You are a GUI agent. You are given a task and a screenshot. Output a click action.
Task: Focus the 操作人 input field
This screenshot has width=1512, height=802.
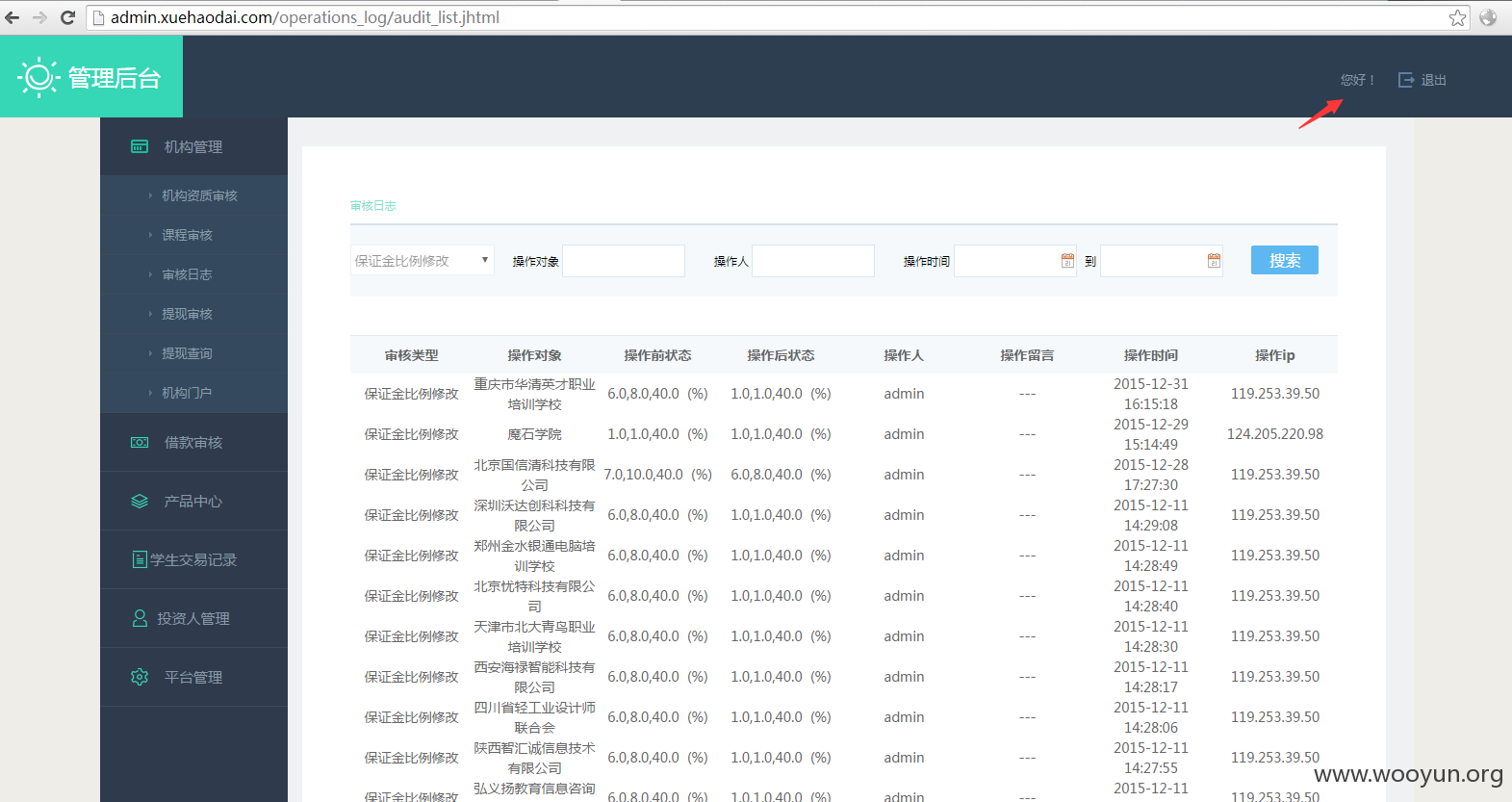[813, 261]
